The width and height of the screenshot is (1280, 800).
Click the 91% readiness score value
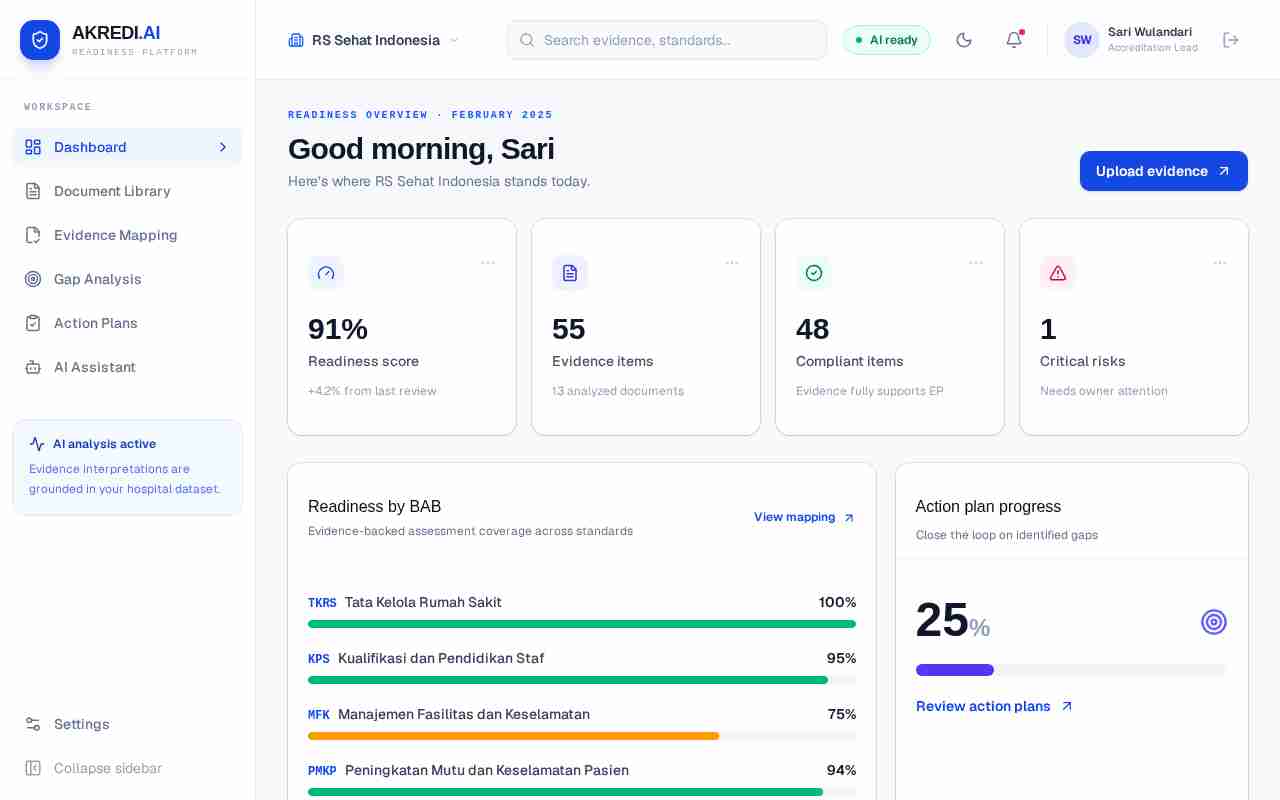point(338,329)
